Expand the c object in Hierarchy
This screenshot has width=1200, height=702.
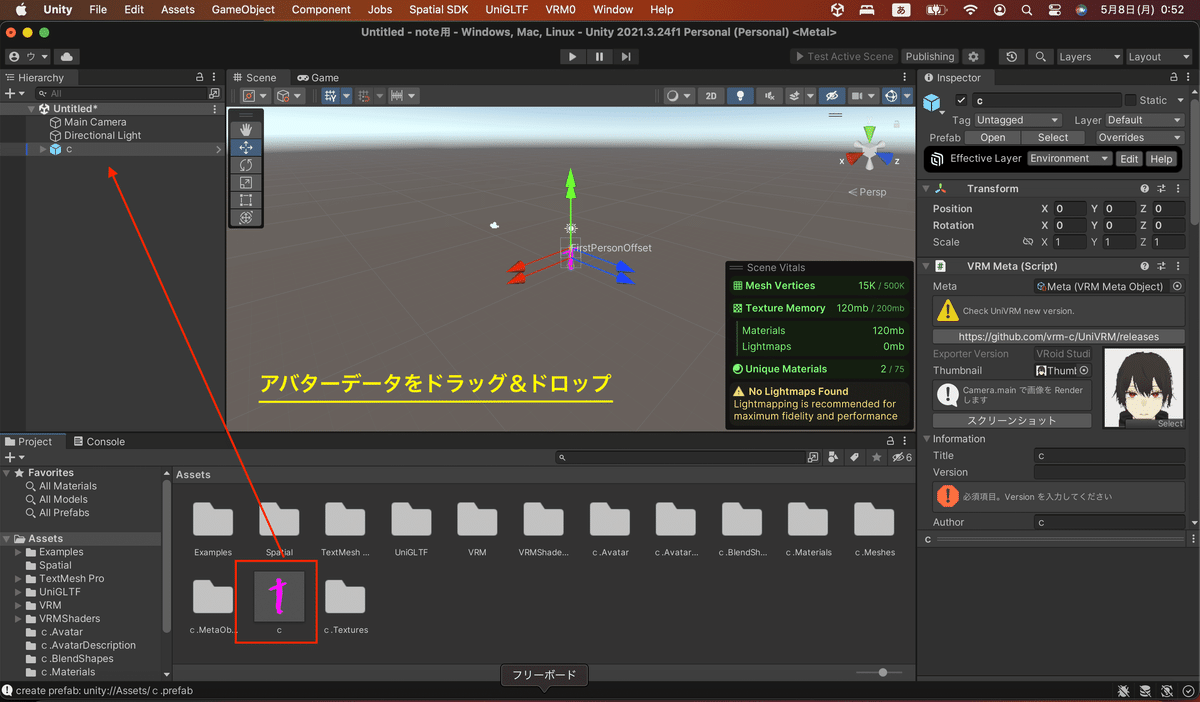(x=42, y=149)
